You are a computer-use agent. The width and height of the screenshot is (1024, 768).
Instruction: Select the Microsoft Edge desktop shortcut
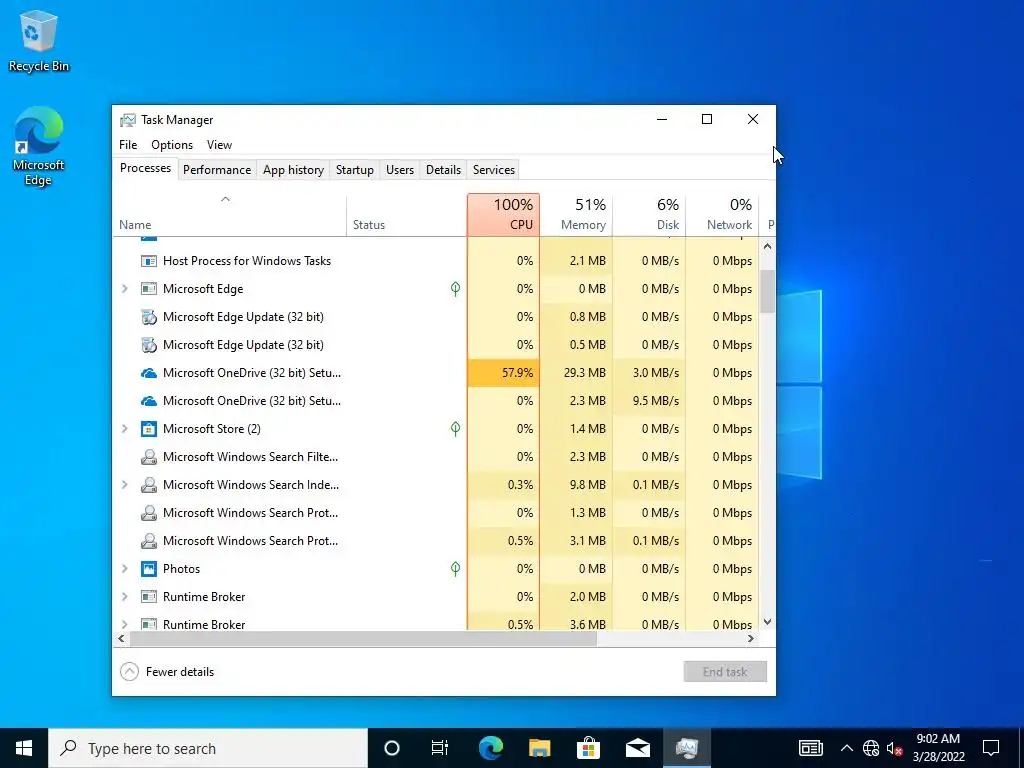pyautogui.click(x=39, y=146)
